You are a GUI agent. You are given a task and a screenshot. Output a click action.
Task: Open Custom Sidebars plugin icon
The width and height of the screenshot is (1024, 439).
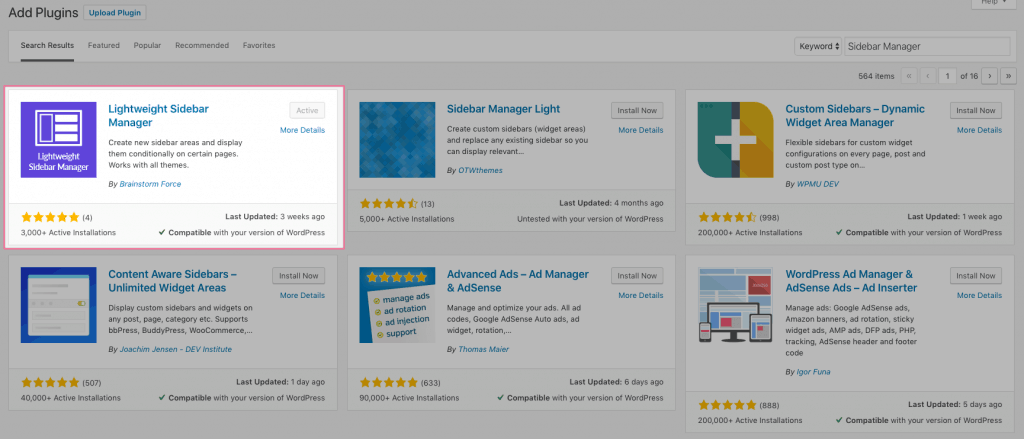tap(735, 139)
